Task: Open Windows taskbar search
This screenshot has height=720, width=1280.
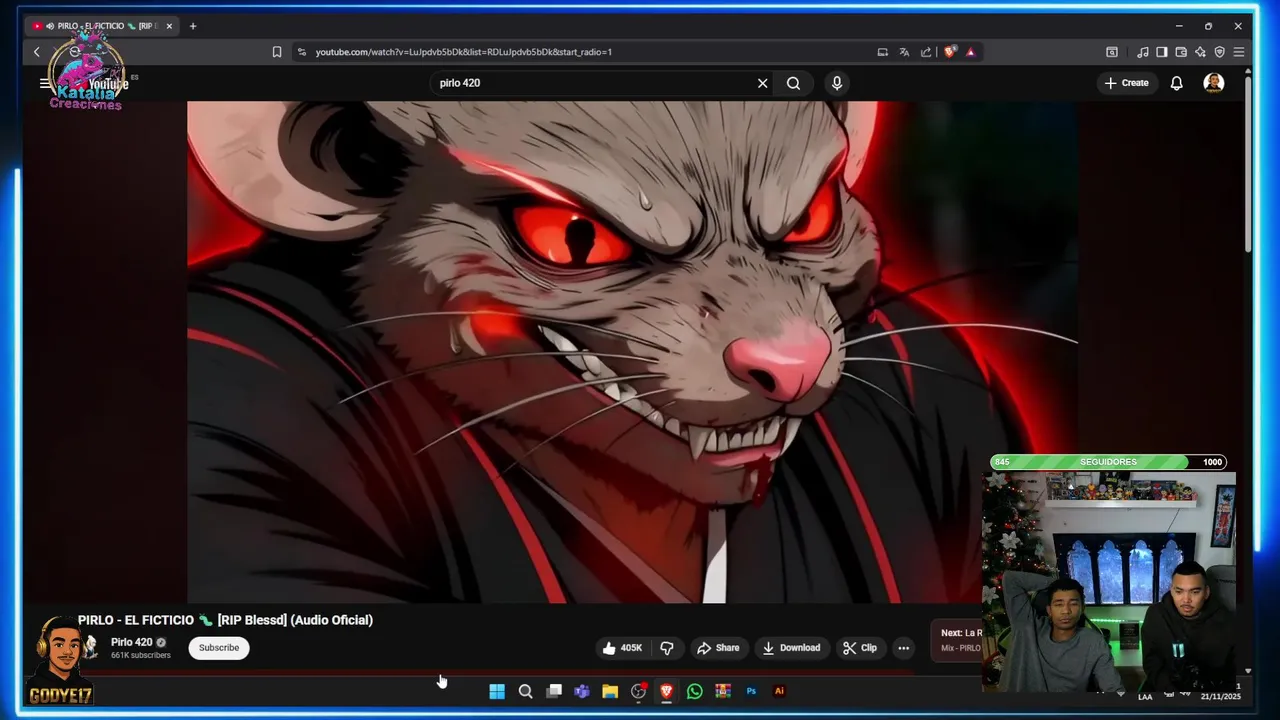Action: click(x=525, y=691)
